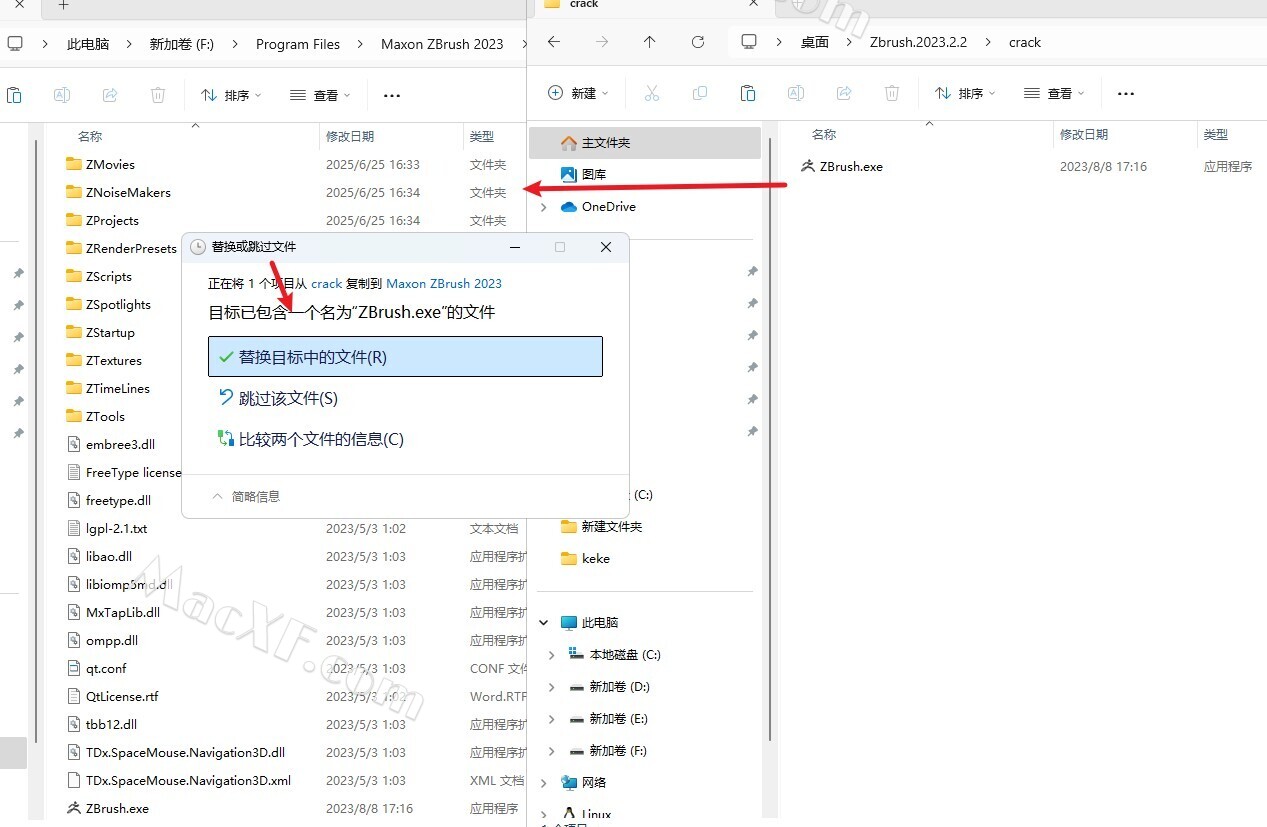
Task: Click the file icon beside qt.conf
Action: [x=74, y=668]
